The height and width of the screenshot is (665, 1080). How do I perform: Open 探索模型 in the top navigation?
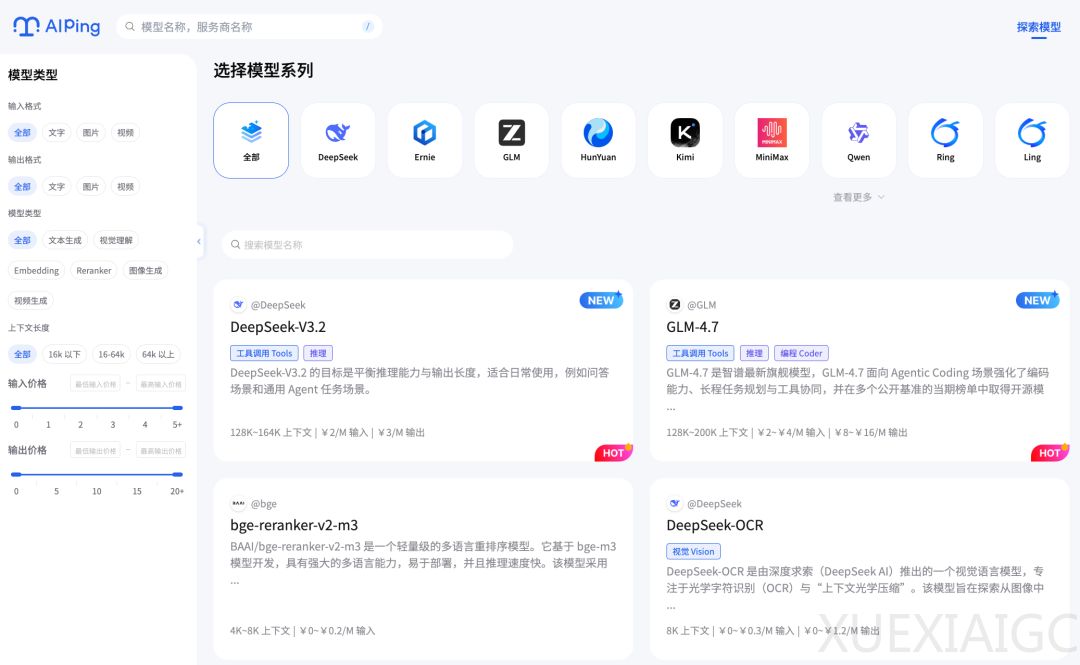point(1038,27)
